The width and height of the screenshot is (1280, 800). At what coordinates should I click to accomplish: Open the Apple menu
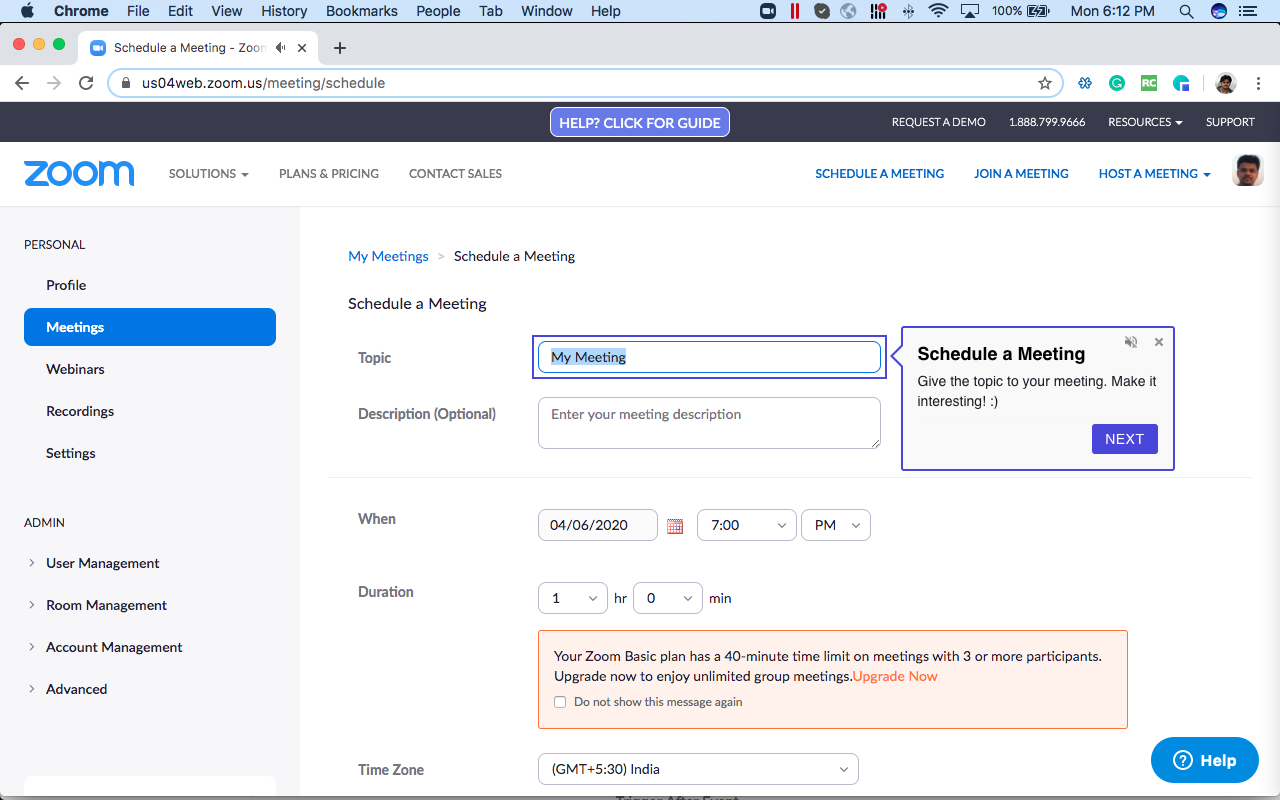click(27, 11)
